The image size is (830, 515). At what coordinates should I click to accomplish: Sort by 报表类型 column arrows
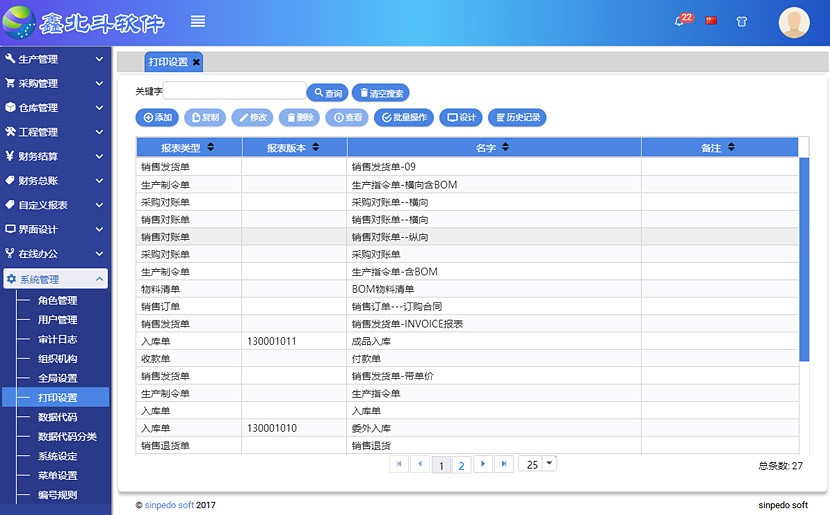210,148
